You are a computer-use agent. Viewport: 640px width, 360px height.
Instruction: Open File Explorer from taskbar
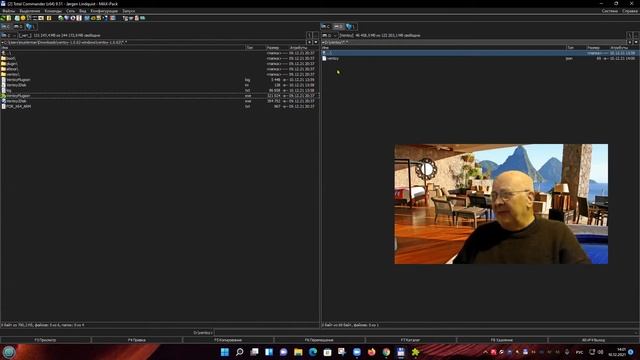[x=298, y=352]
